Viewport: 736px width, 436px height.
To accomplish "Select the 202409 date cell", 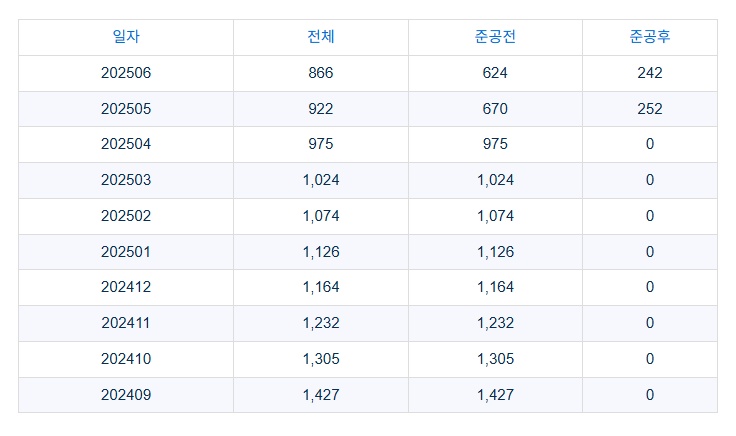I will pos(126,395).
